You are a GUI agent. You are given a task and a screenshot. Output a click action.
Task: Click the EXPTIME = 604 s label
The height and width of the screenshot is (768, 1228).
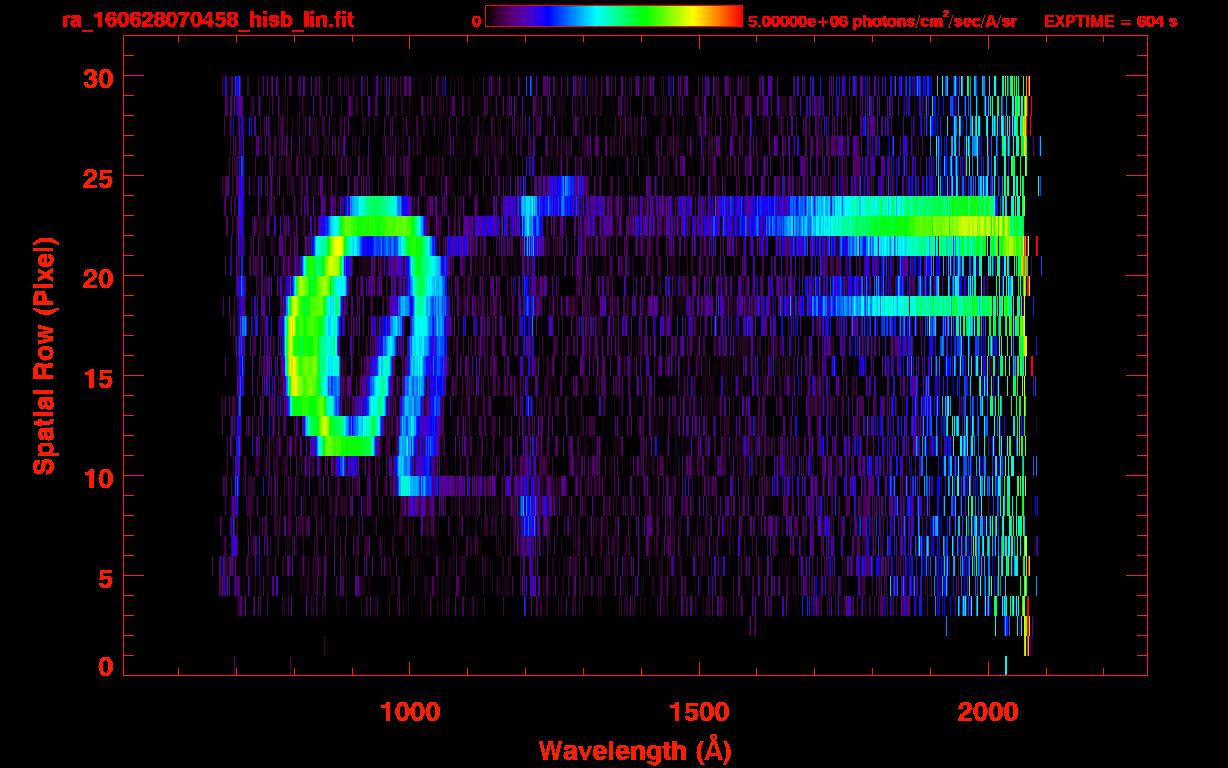(x=1110, y=21)
